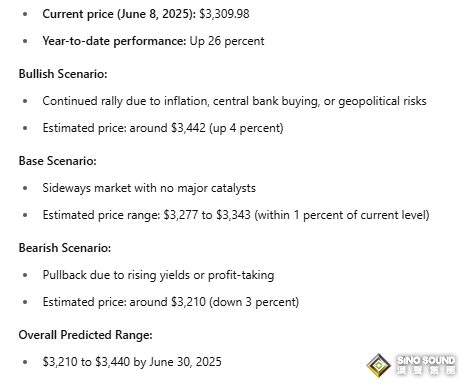Screen dimensions: 465x387
Task: Click the Overall Predicted Range heading
Action: pyautogui.click(x=85, y=335)
